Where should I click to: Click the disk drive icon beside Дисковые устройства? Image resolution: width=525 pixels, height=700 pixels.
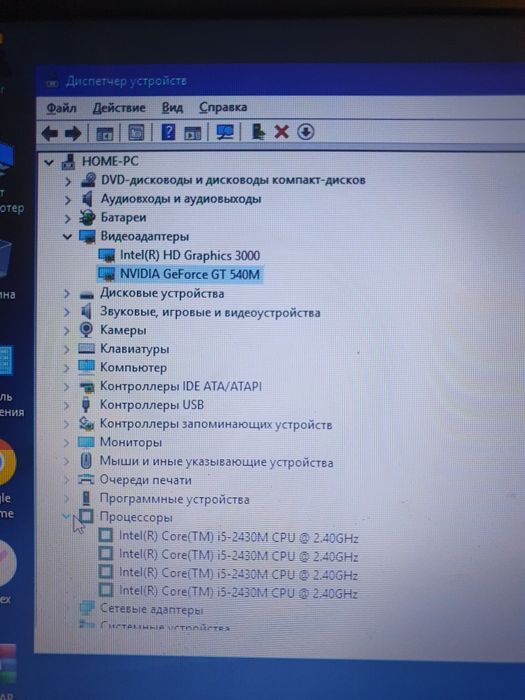pos(86,295)
